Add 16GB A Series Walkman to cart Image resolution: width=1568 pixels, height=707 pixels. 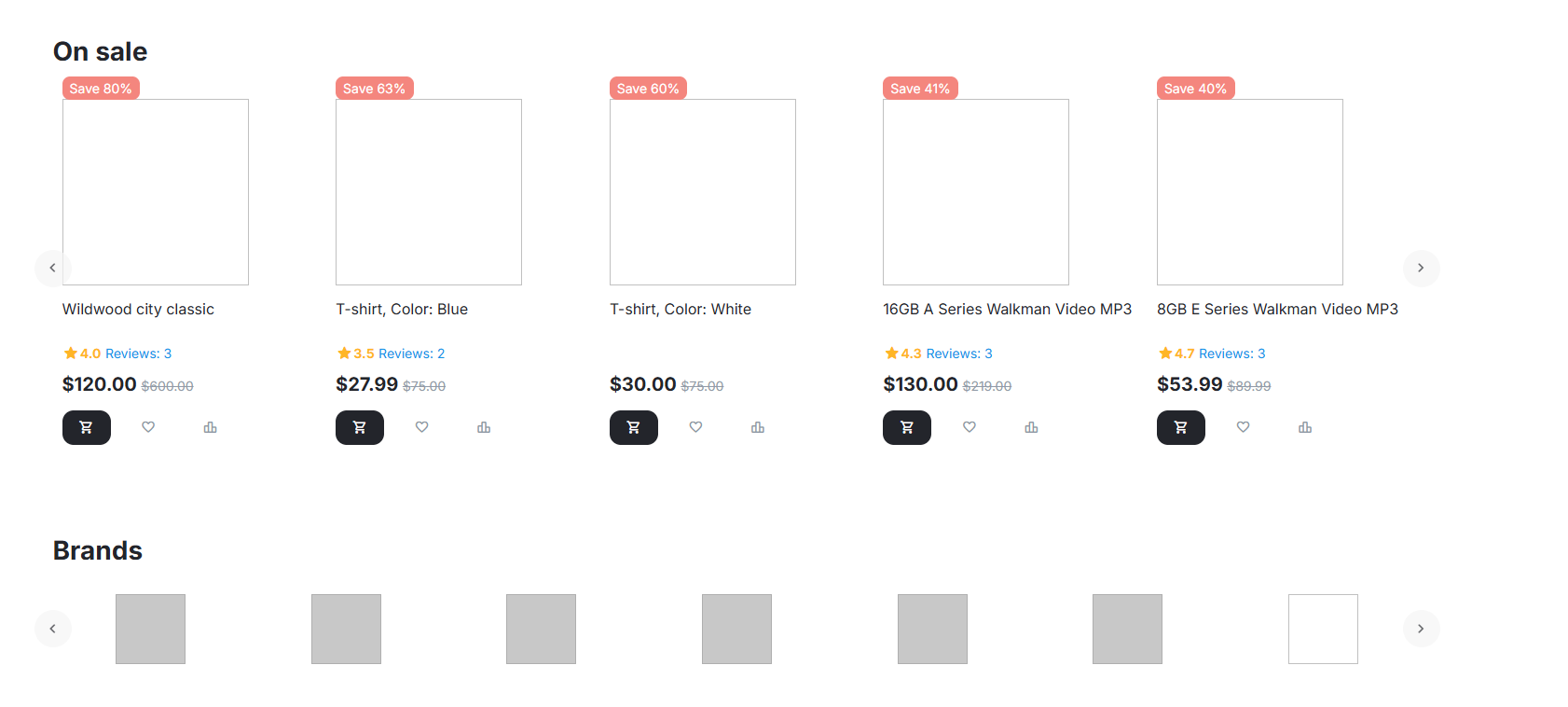click(x=907, y=427)
